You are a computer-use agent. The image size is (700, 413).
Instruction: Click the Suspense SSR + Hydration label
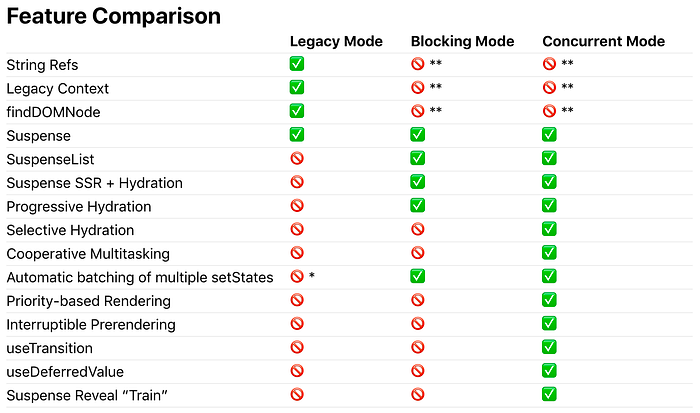pos(95,183)
